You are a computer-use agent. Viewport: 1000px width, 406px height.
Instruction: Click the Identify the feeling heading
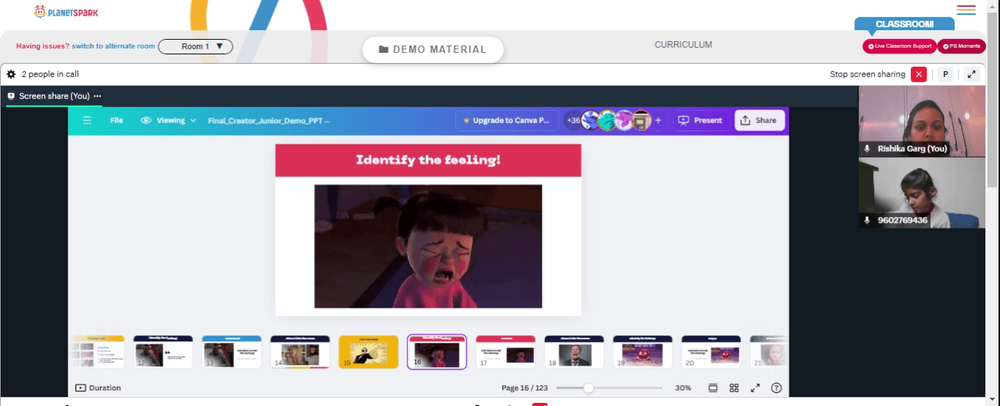click(428, 160)
